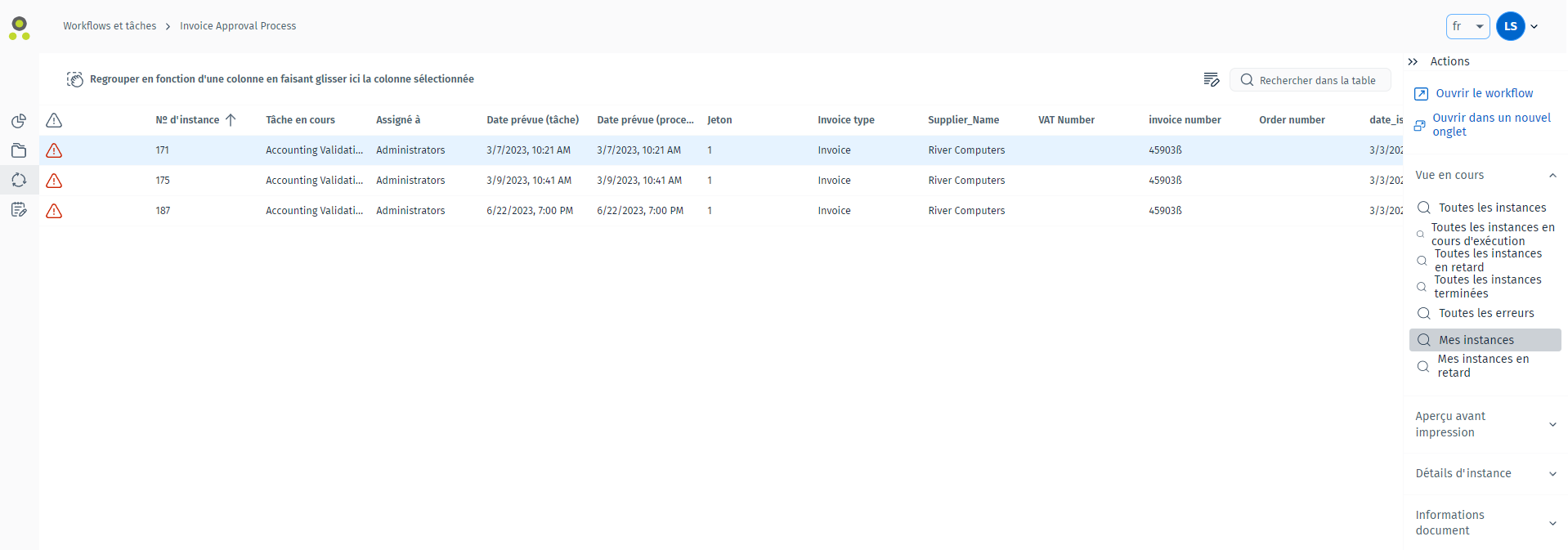This screenshot has width=1568, height=550.
Task: Open the tasks checklist sidebar icon
Action: [x=19, y=210]
